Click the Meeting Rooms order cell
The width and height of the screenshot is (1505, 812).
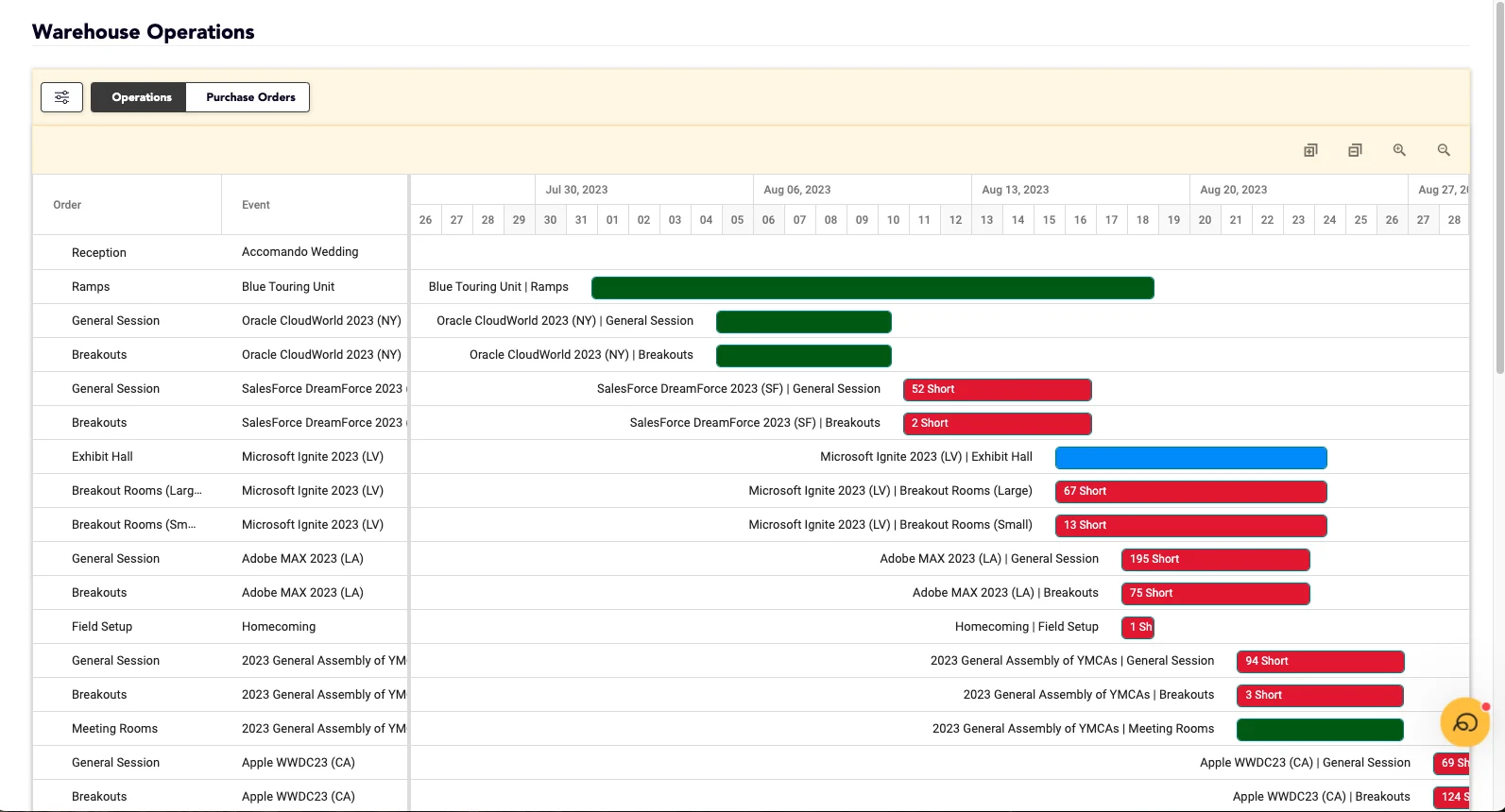click(128, 729)
